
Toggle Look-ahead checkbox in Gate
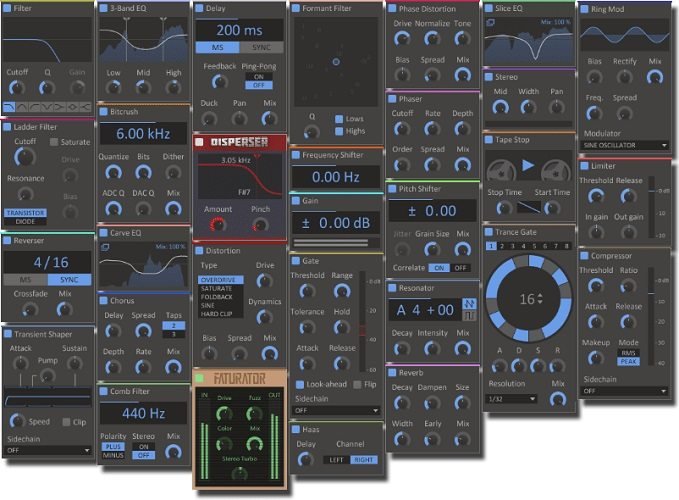pyautogui.click(x=299, y=383)
